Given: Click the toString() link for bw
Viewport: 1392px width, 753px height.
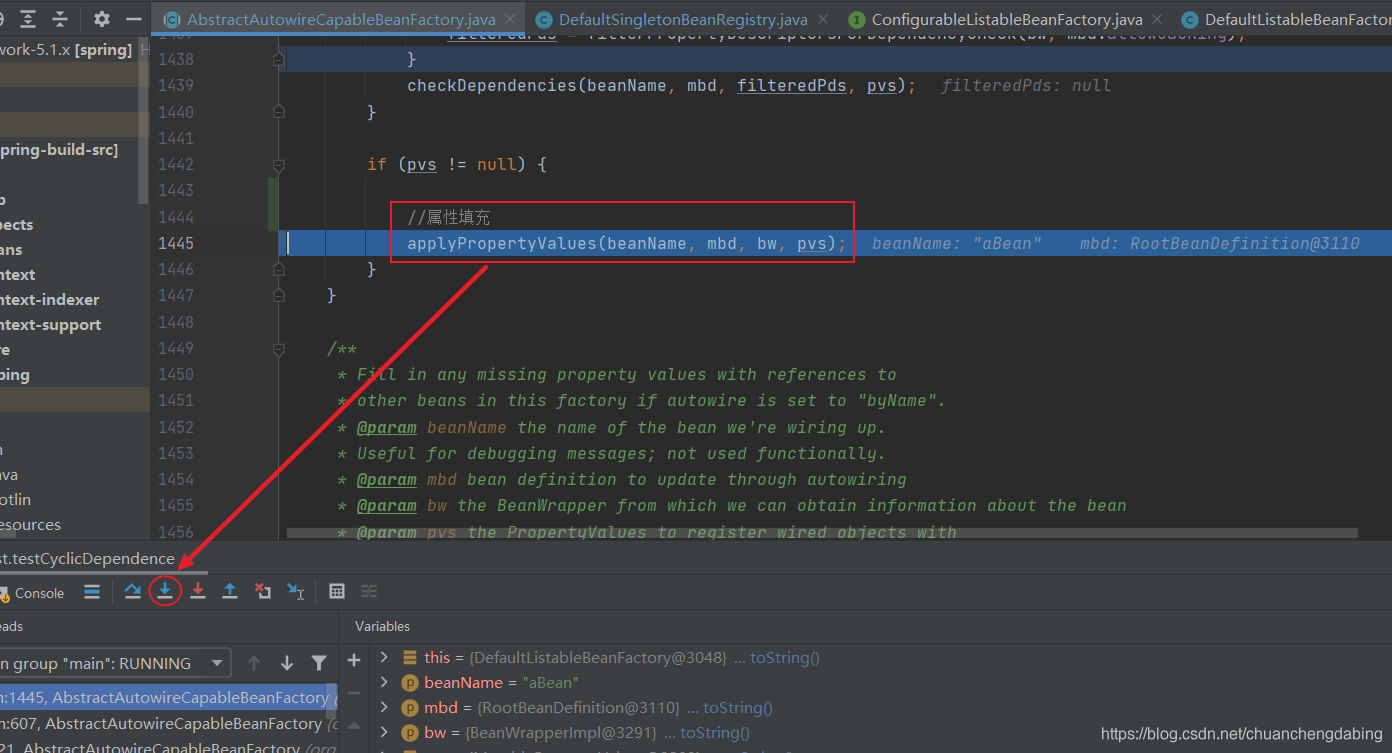Looking at the screenshot, I should (714, 732).
